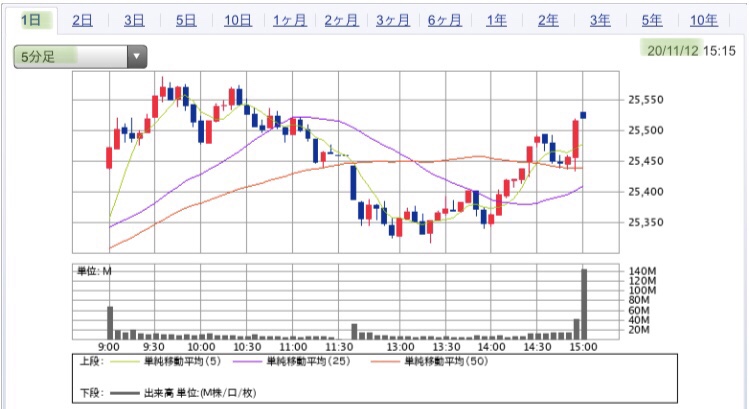Switch to the 3ヶ月 tab
The image size is (749, 409).
393,20
